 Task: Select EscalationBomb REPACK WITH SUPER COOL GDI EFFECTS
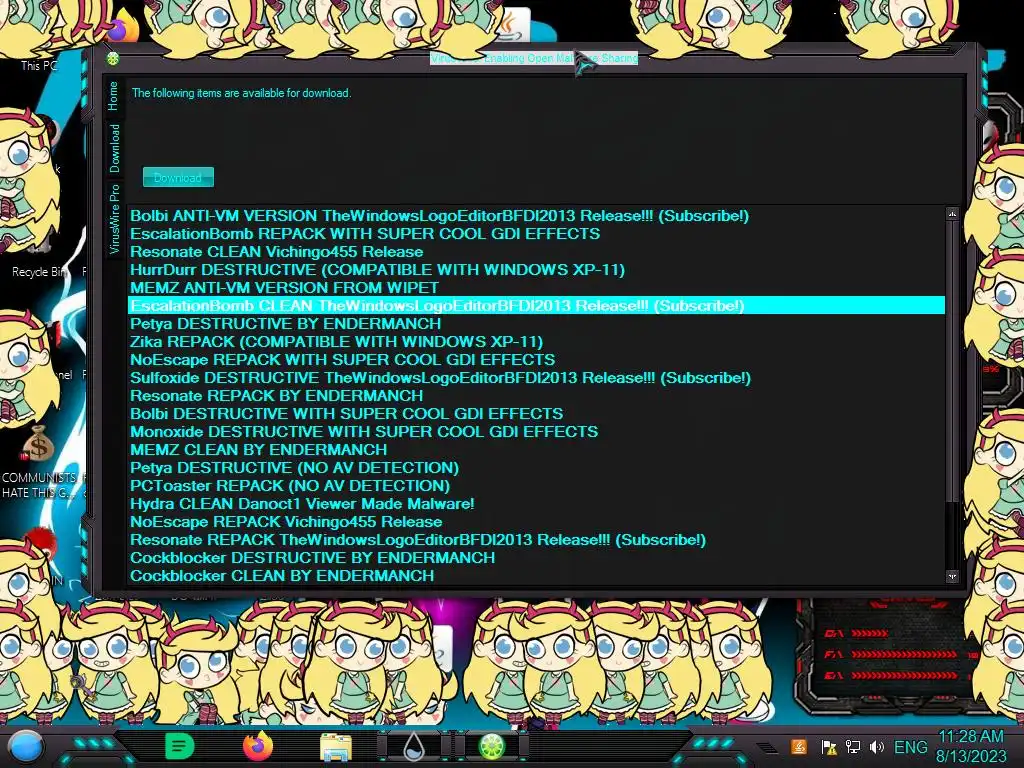[x=536, y=234]
